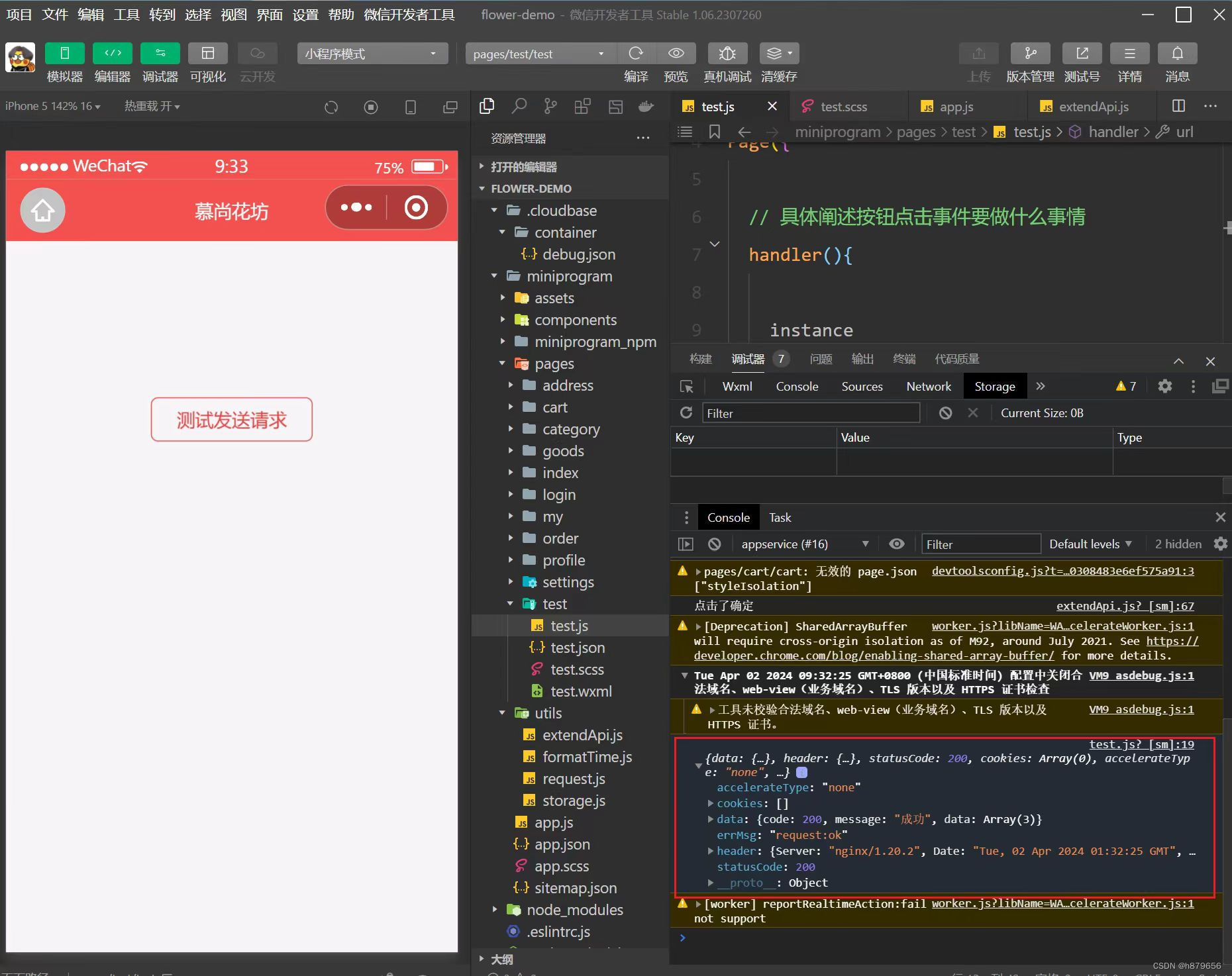Open the extendApi.js? [sm]:67 source link
This screenshot has height=976, width=1232.
click(x=1125, y=606)
